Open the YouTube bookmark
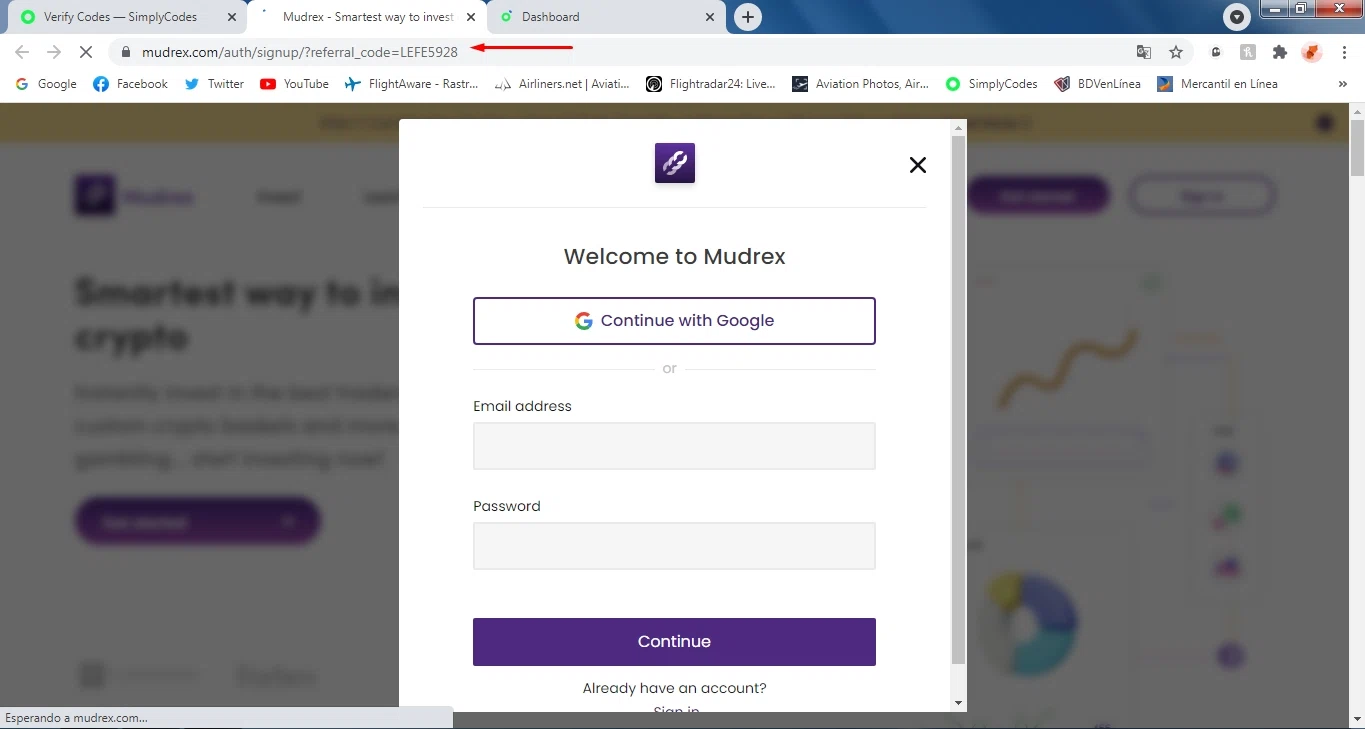The width and height of the screenshot is (1365, 729). pyautogui.click(x=294, y=84)
